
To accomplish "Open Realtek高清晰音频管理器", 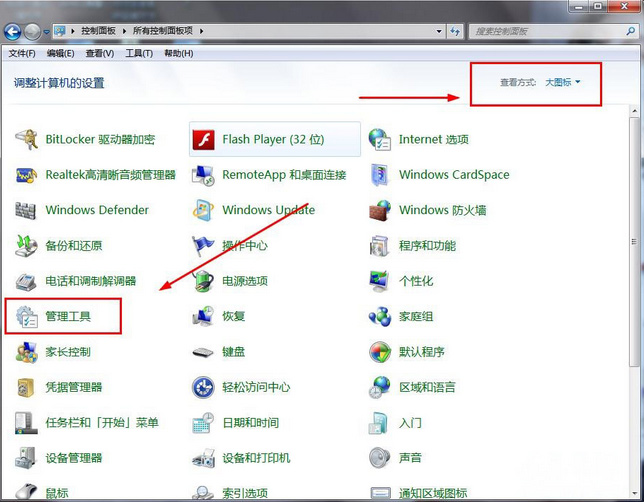I will (109, 175).
